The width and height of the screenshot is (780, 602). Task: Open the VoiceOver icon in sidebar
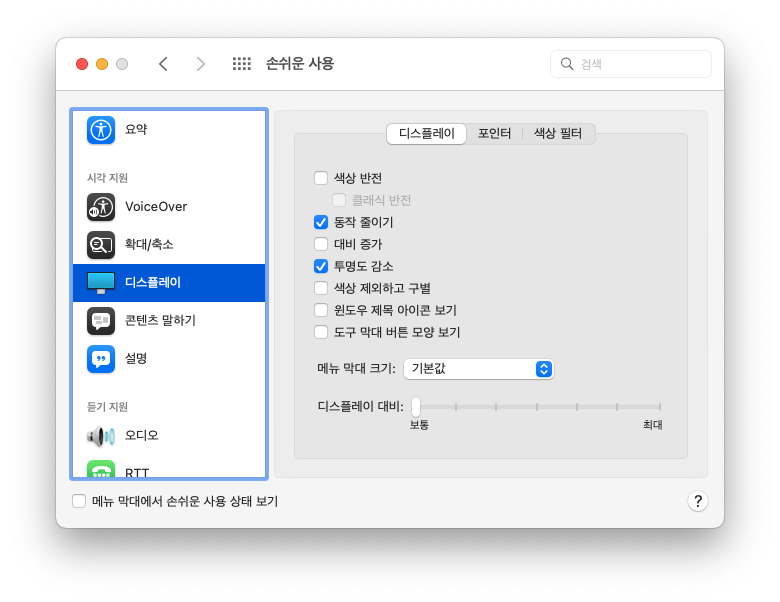[x=101, y=206]
